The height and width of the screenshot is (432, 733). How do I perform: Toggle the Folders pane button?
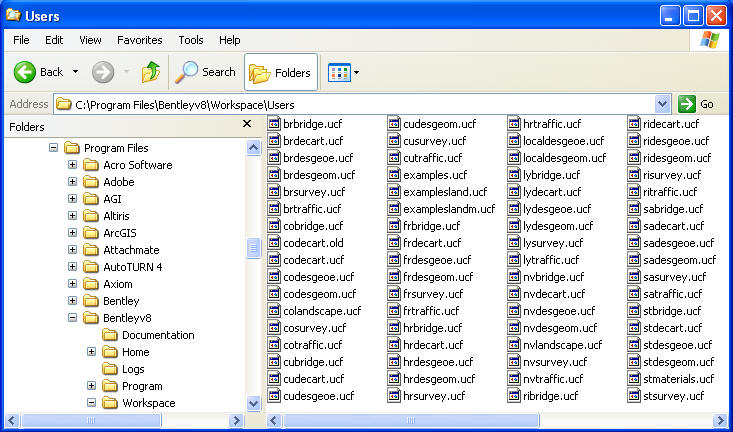(280, 72)
